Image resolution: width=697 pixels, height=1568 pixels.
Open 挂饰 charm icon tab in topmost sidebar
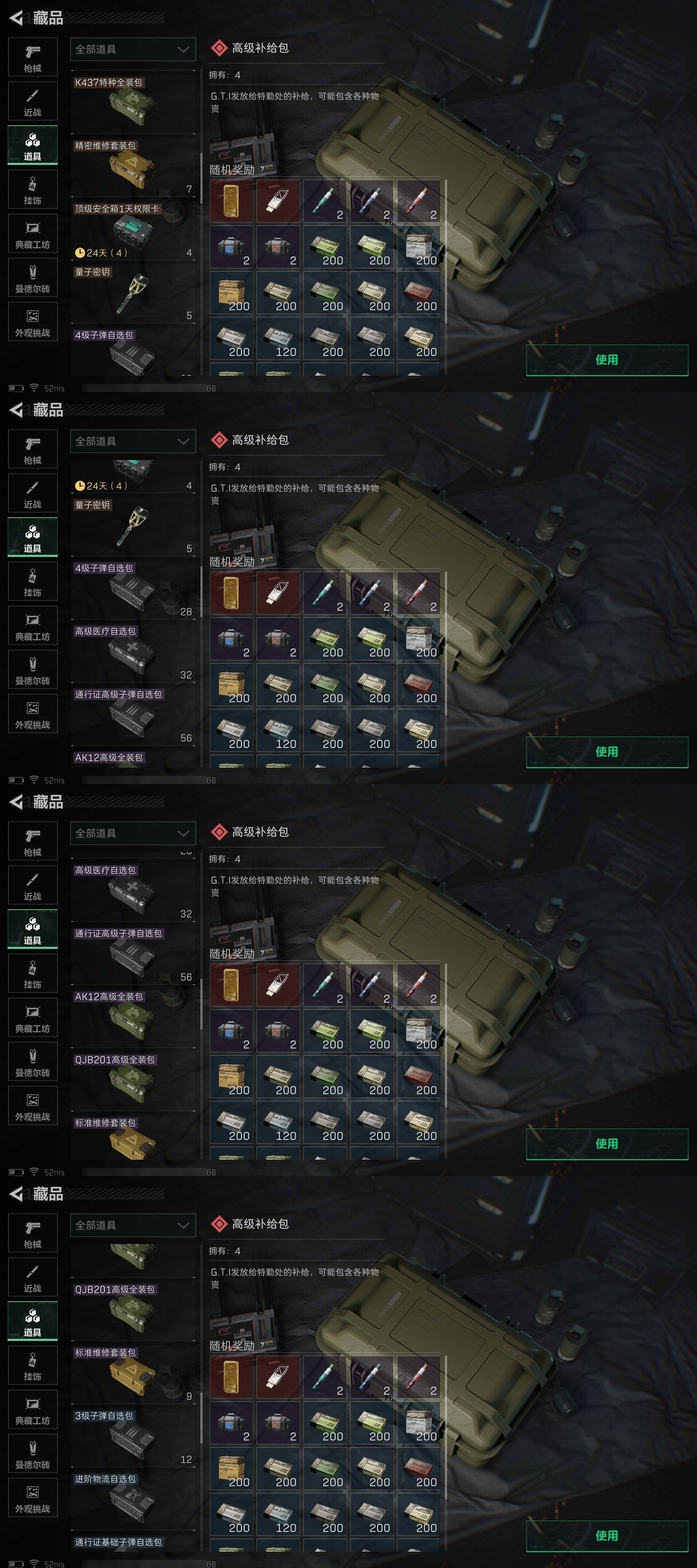(33, 190)
